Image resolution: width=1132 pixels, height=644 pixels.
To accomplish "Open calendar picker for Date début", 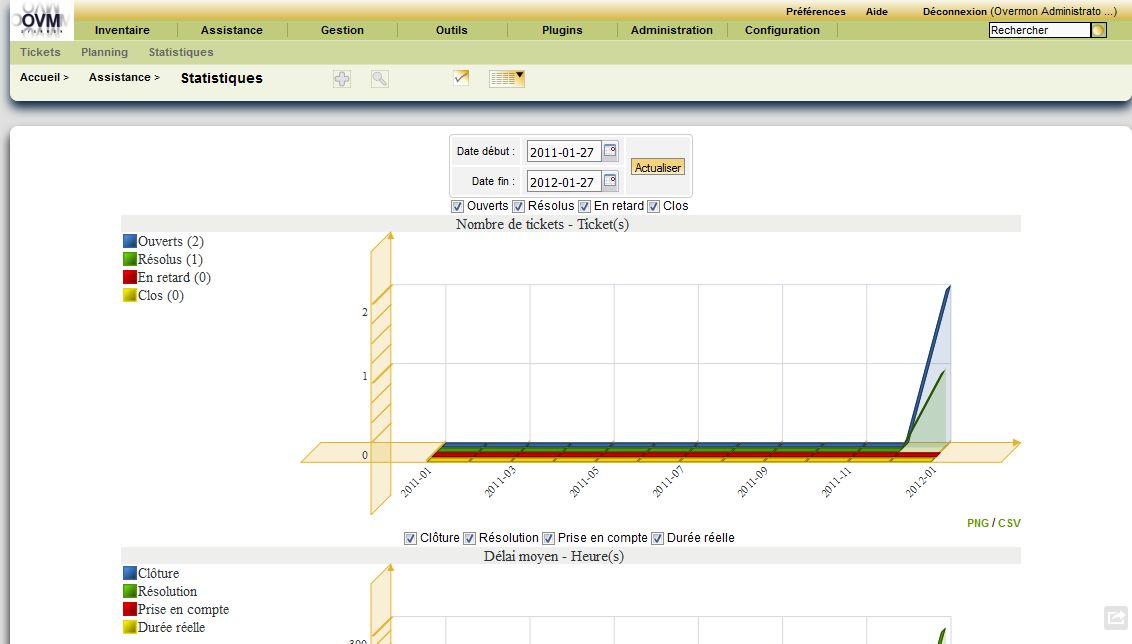I will point(610,151).
